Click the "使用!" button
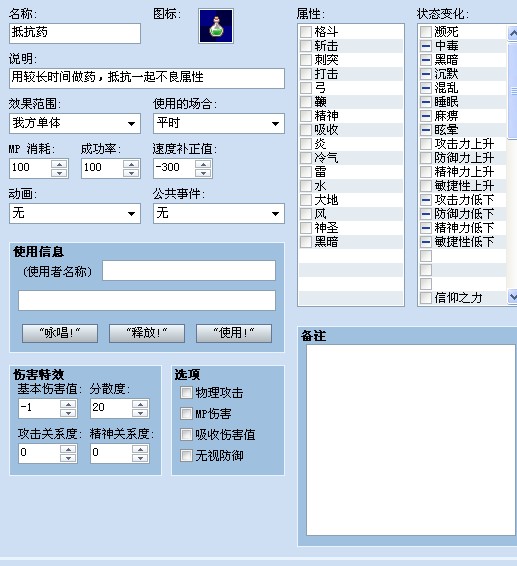Screen dimensions: 517x566 (x=234, y=333)
